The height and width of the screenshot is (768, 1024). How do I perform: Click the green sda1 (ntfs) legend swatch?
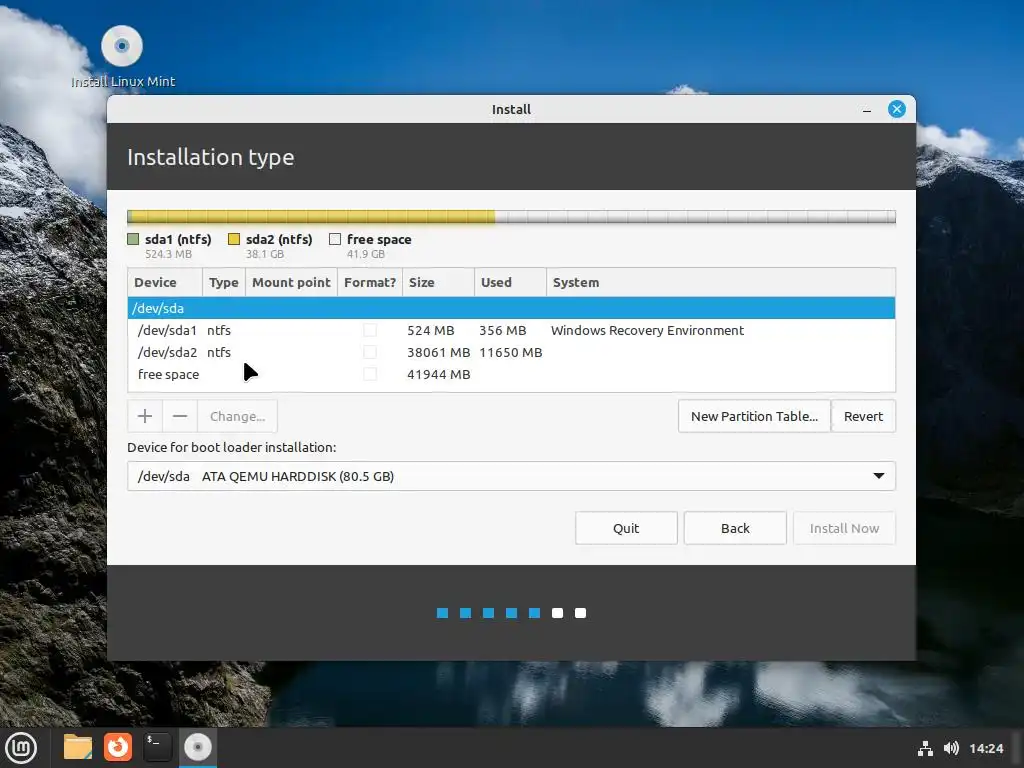(x=133, y=239)
